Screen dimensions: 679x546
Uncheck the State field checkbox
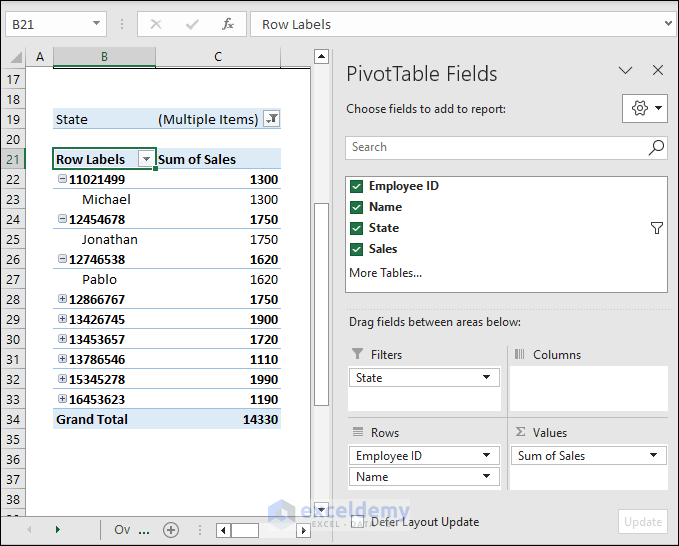pyautogui.click(x=356, y=228)
